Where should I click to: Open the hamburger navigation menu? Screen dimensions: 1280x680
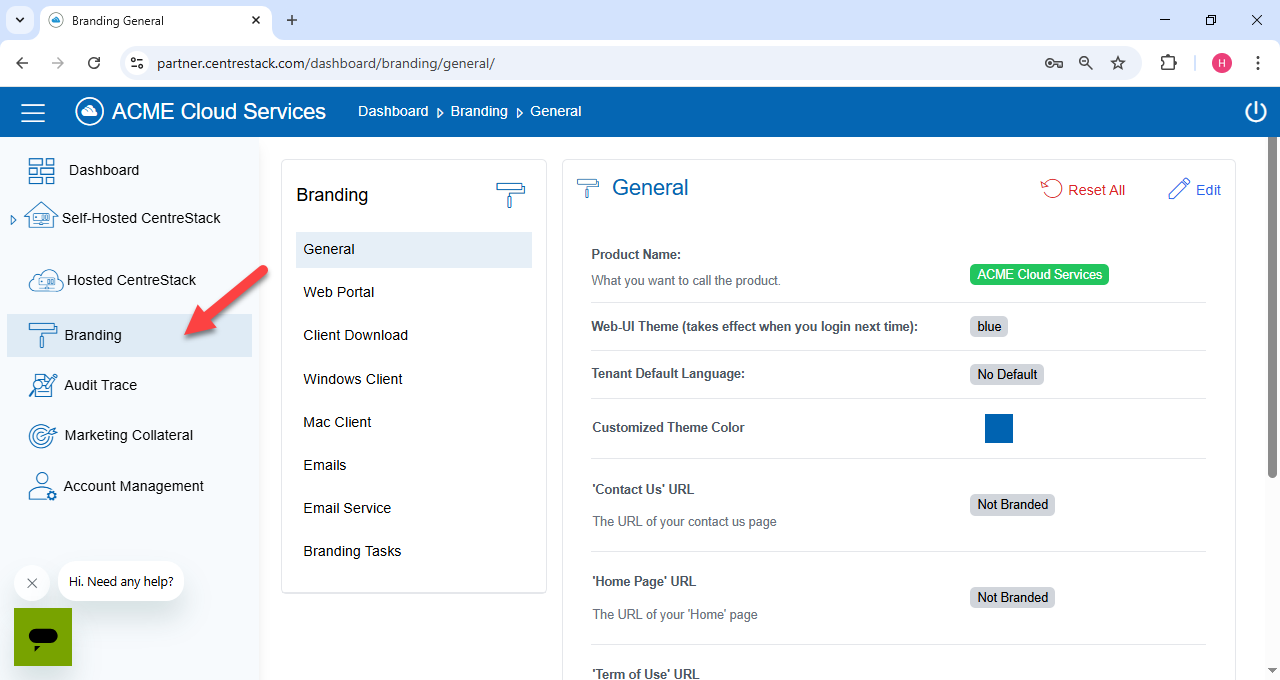(33, 112)
